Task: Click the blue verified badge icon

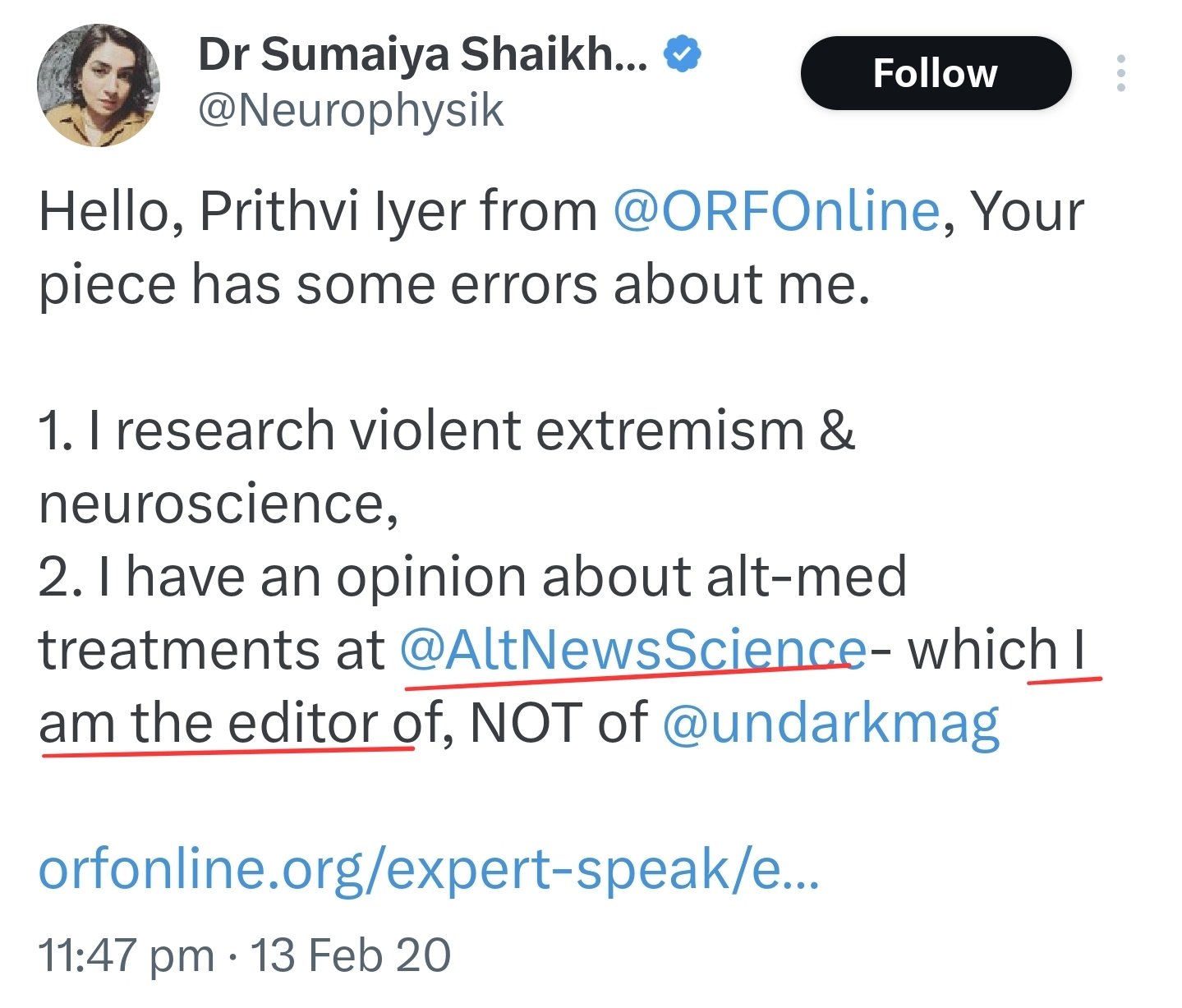Action: (682, 54)
